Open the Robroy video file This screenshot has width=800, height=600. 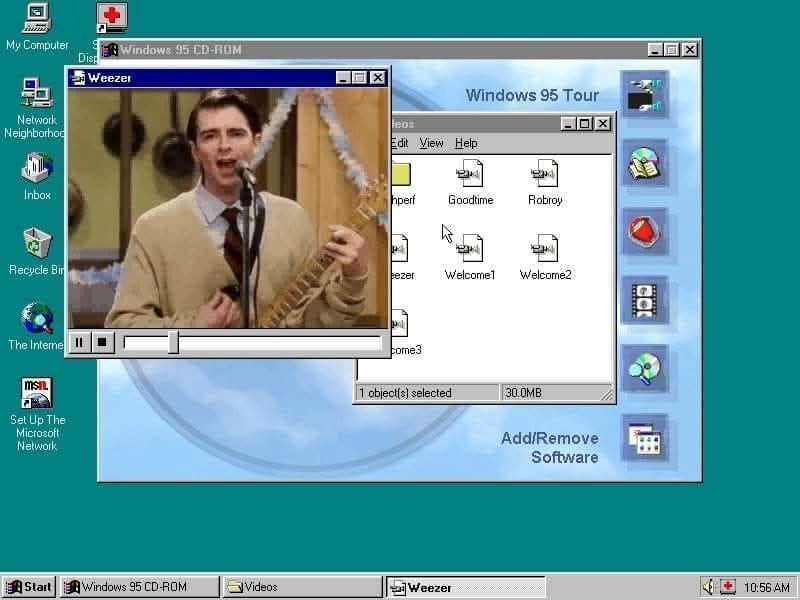(x=545, y=177)
